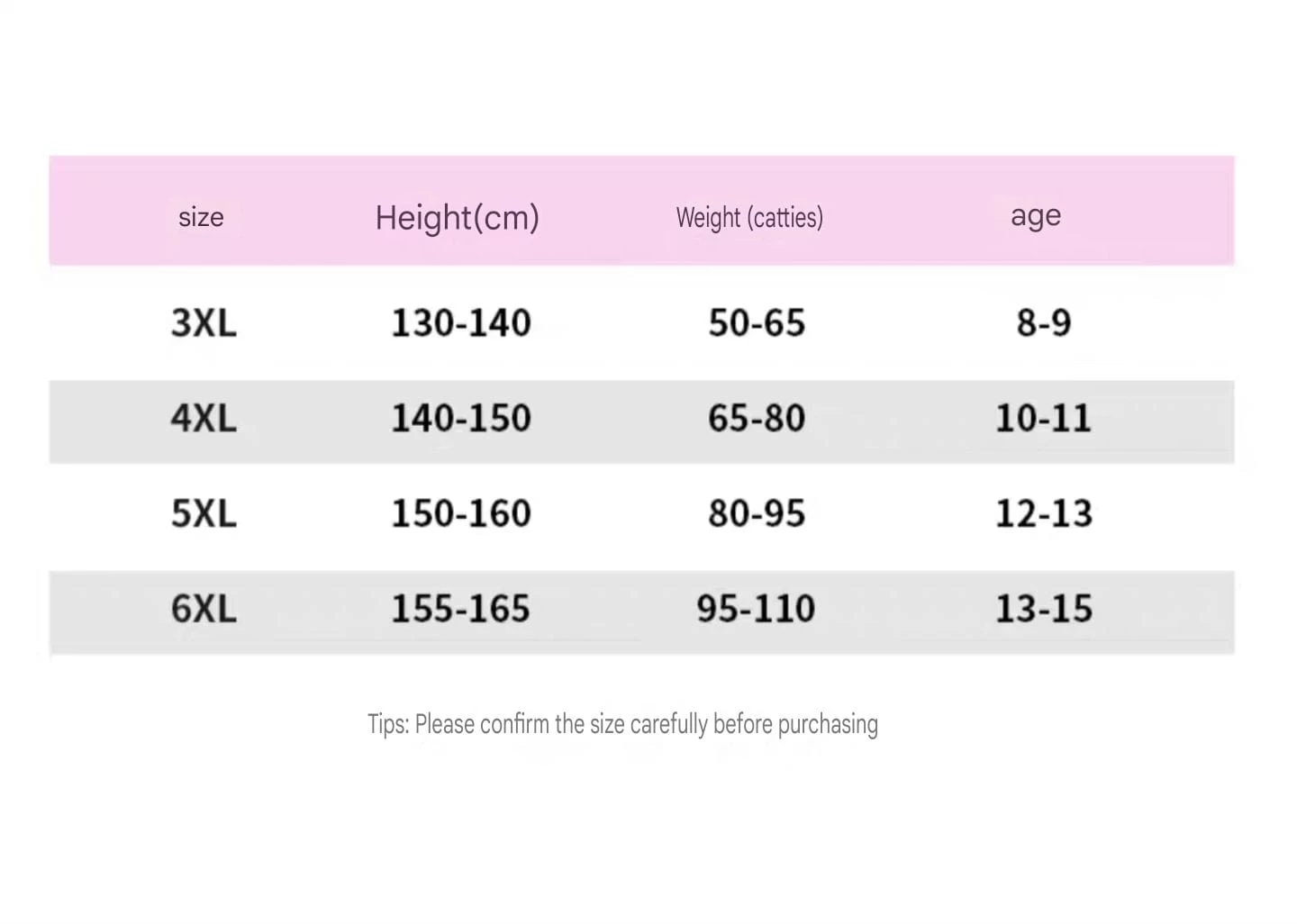The height and width of the screenshot is (924, 1297).
Task: Select the 'Weight (catties)' header
Action: (x=749, y=217)
